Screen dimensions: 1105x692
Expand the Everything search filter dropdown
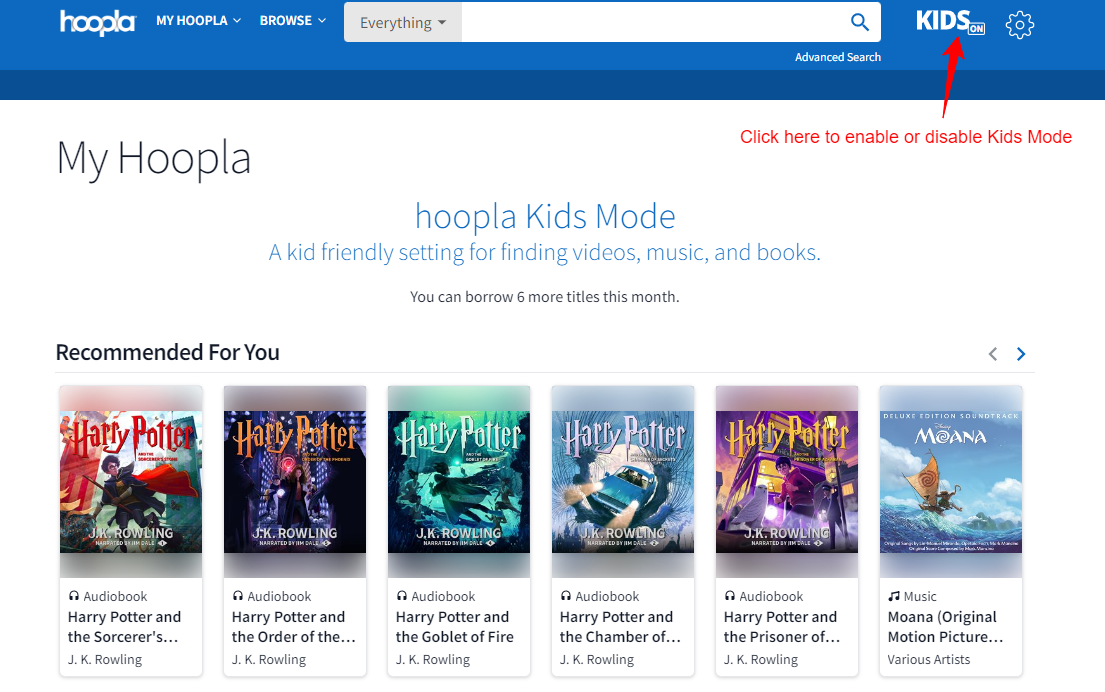click(403, 22)
